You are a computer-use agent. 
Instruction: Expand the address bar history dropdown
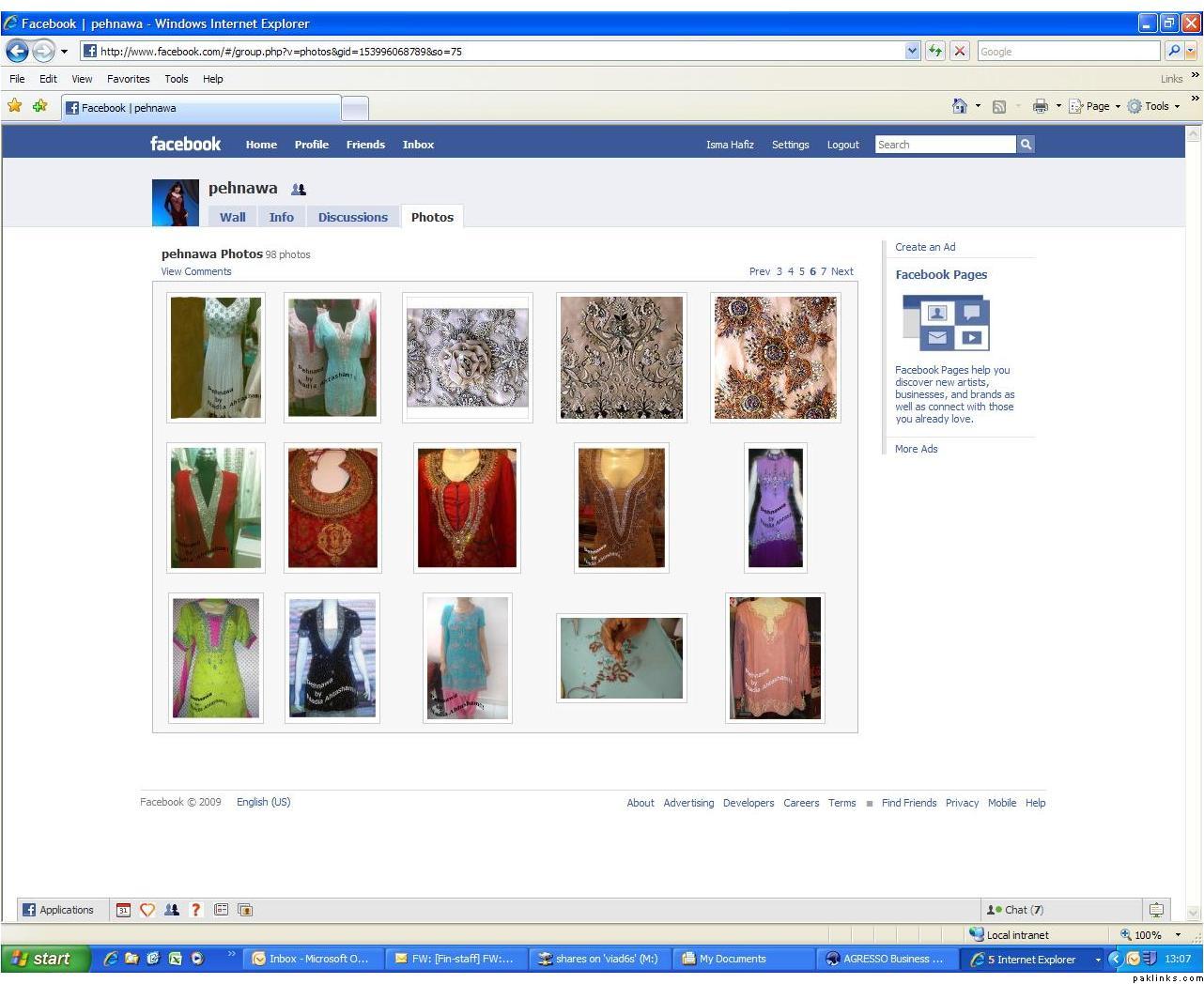click(x=912, y=51)
